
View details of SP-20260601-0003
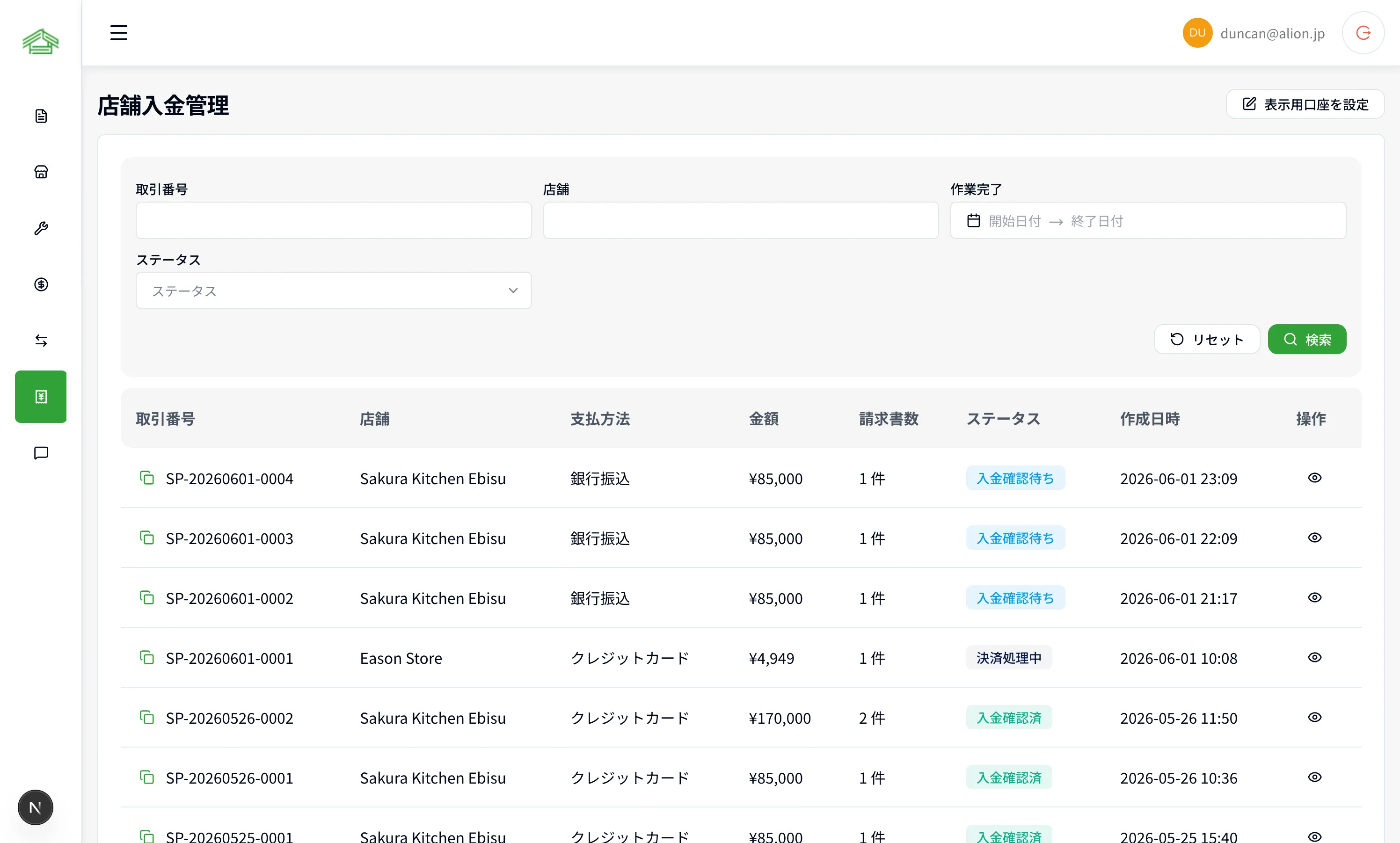coord(1314,538)
